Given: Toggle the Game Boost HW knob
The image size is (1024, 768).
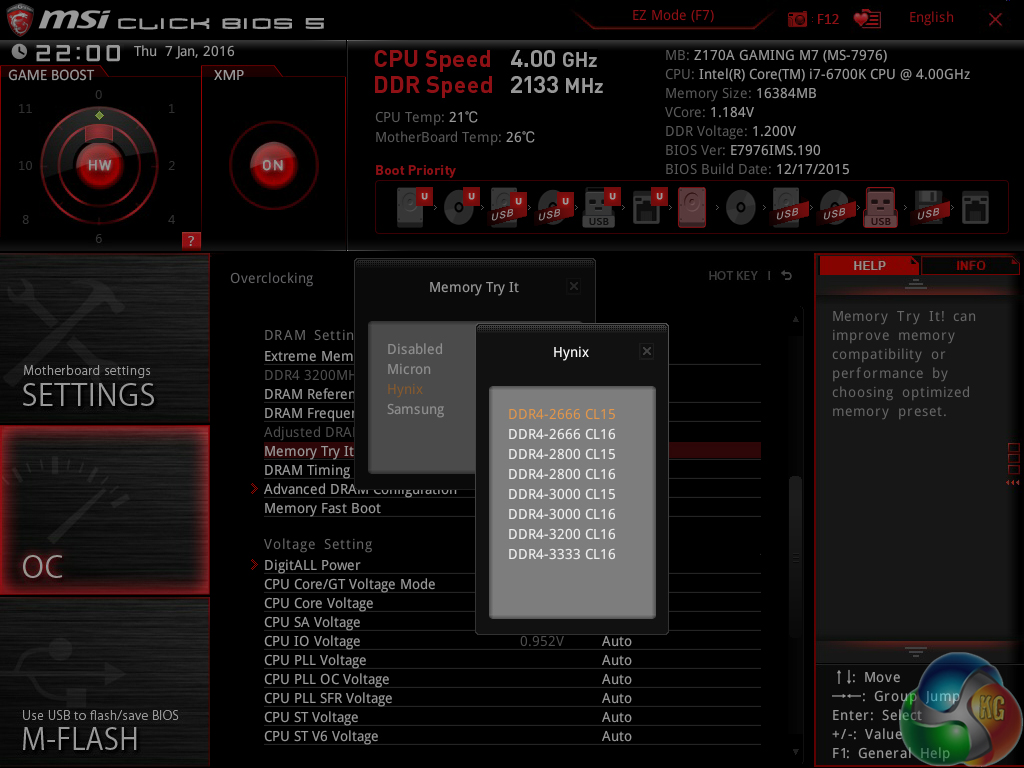Looking at the screenshot, I should (99, 165).
